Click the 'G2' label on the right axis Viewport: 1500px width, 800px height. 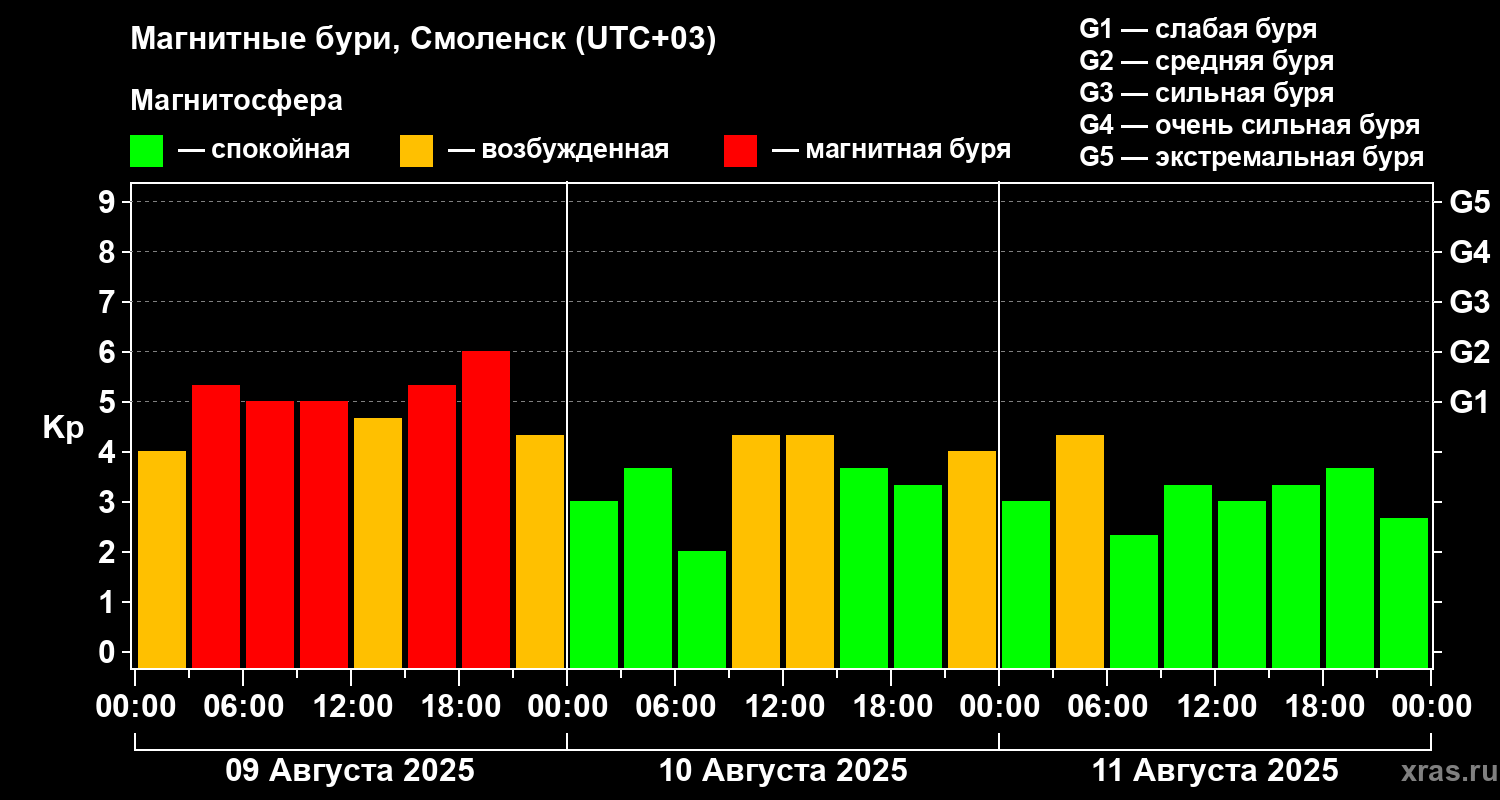(1470, 352)
